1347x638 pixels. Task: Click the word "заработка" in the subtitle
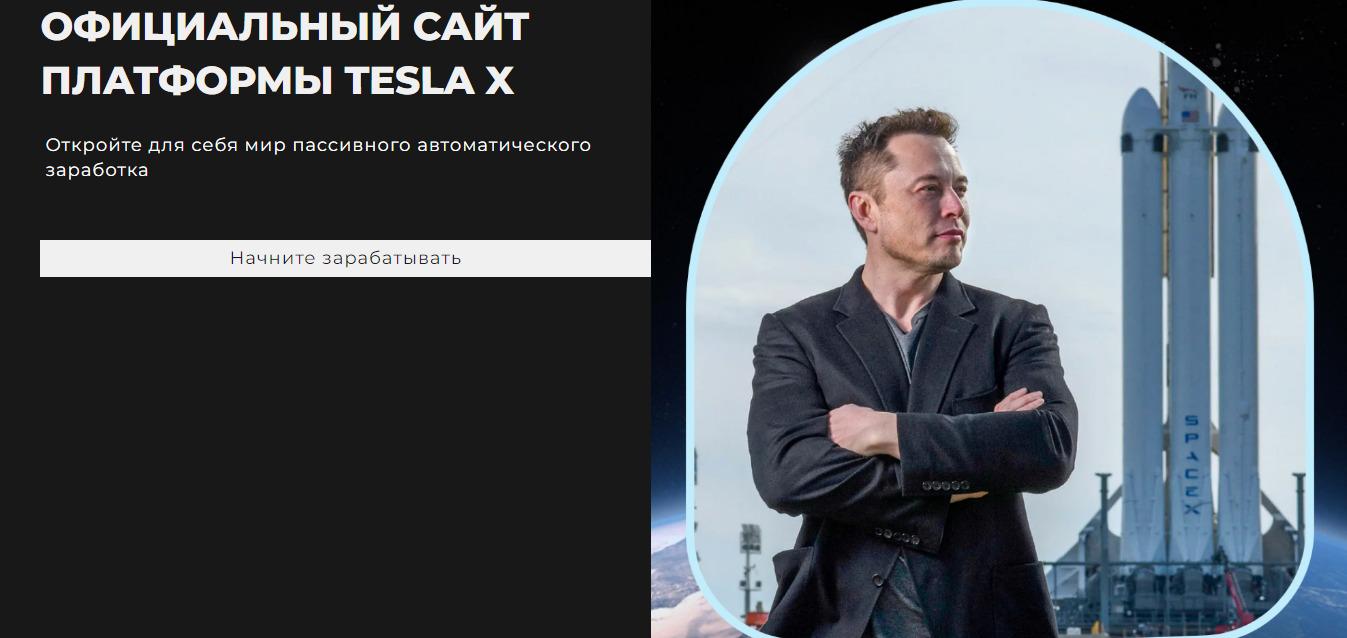click(x=97, y=170)
